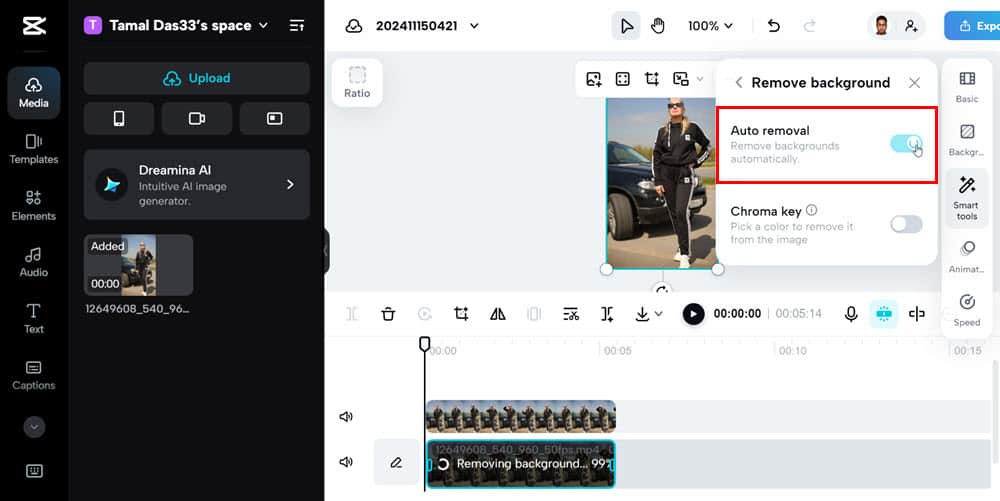Click the video preview on canvas
Image resolution: width=1000 pixels, height=501 pixels.
click(x=661, y=183)
